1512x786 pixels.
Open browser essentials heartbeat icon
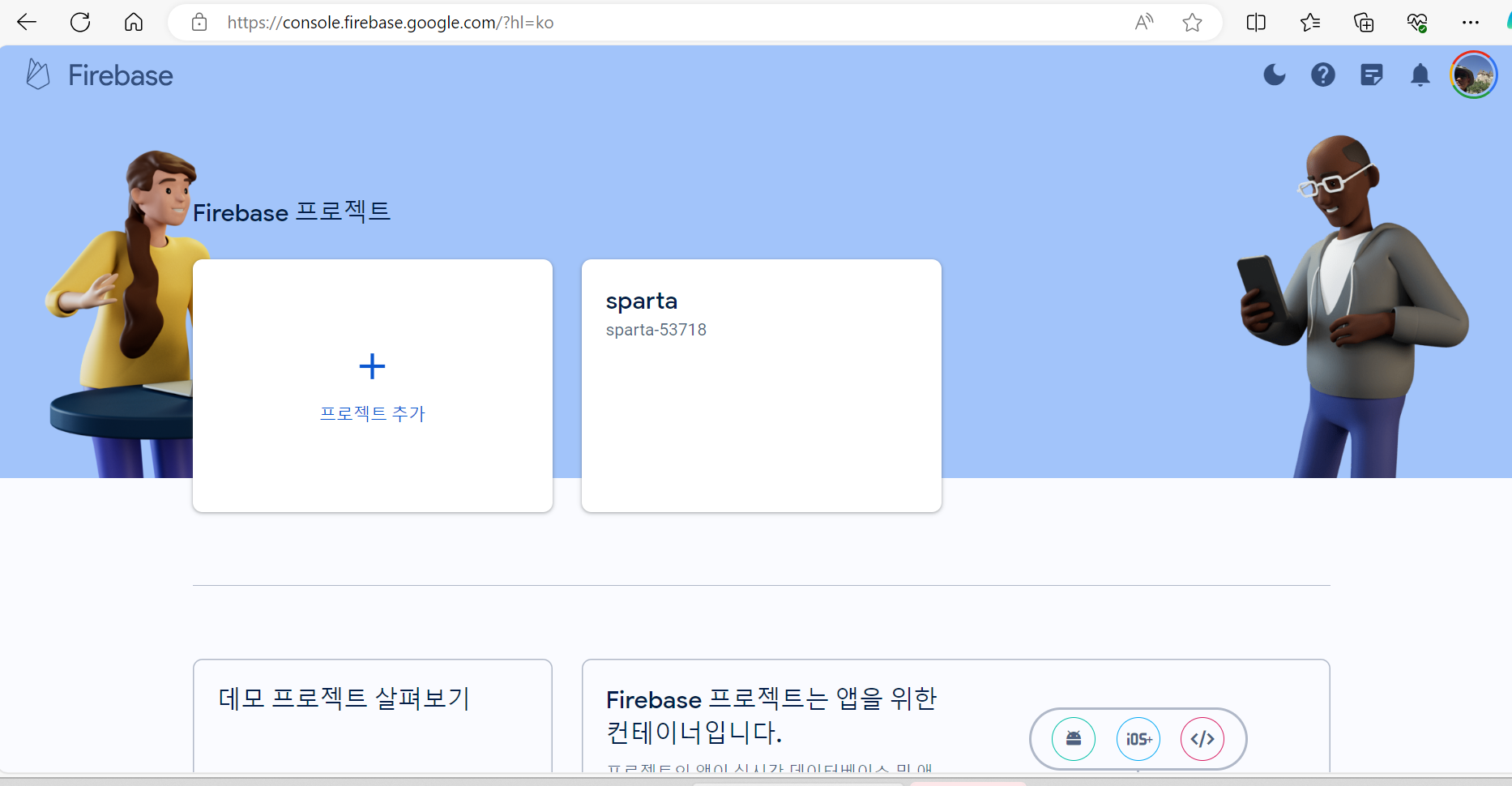click(1417, 23)
